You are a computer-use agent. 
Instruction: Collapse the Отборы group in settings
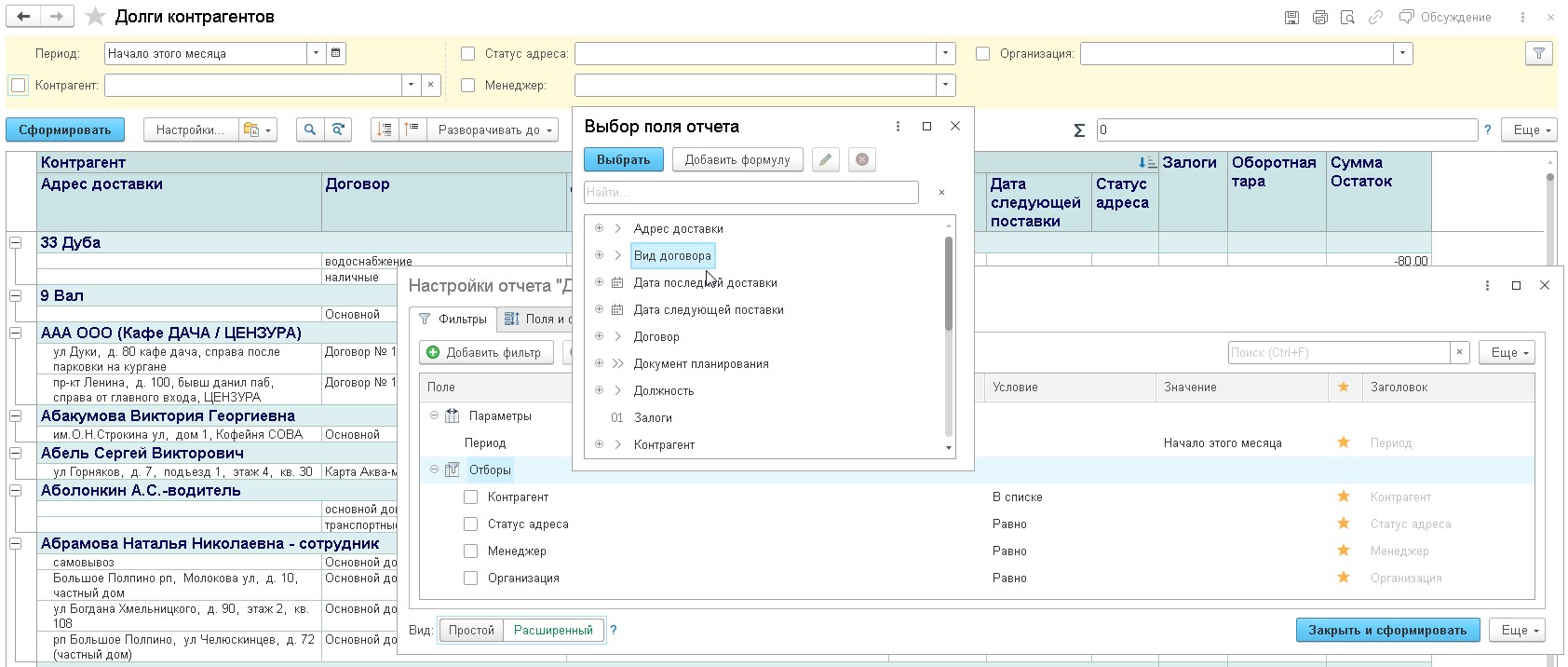tap(434, 470)
